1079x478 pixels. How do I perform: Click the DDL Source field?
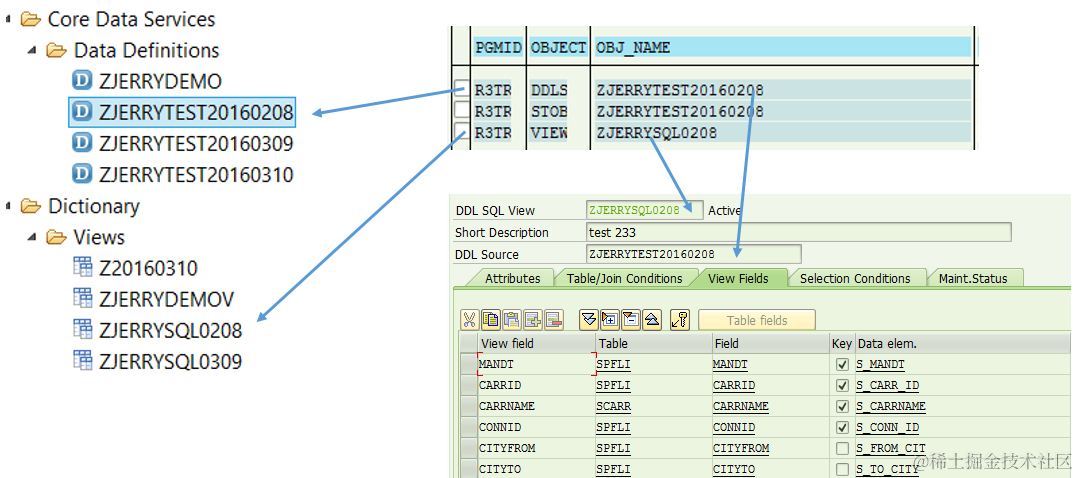pyautogui.click(x=694, y=254)
